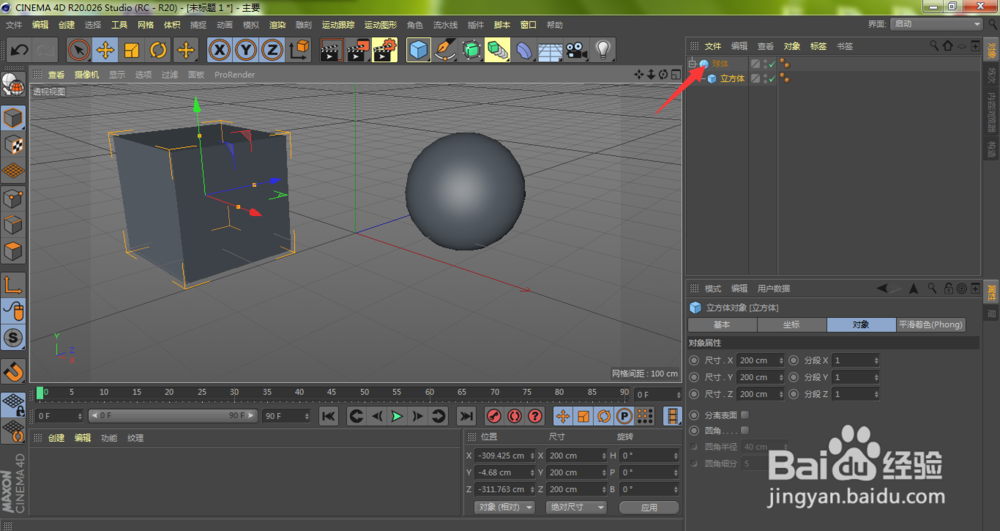The height and width of the screenshot is (531, 1000).
Task: Open the Object Manager 标签 menu
Action: click(818, 46)
